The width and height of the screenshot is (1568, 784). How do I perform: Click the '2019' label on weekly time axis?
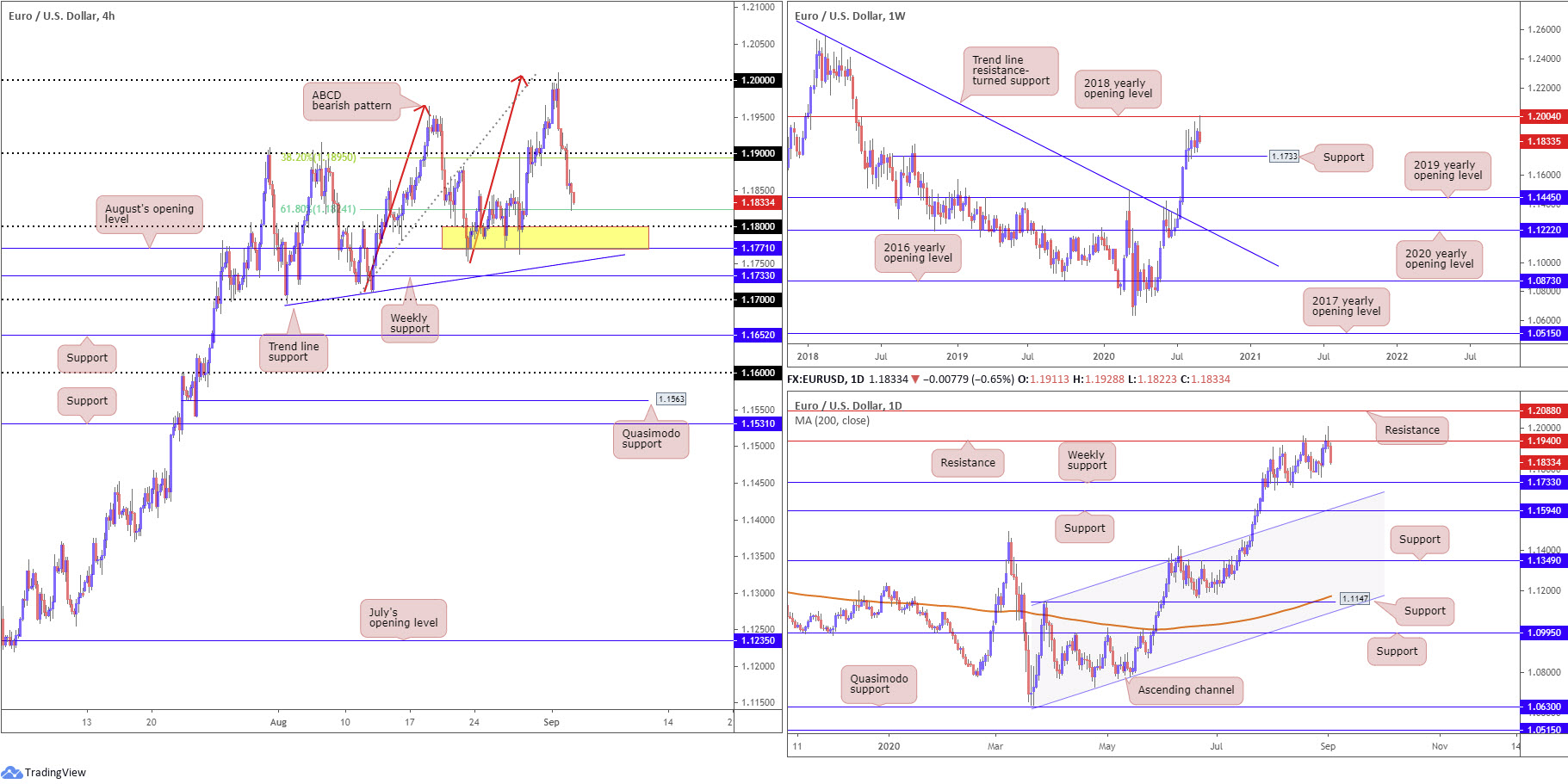tap(957, 356)
